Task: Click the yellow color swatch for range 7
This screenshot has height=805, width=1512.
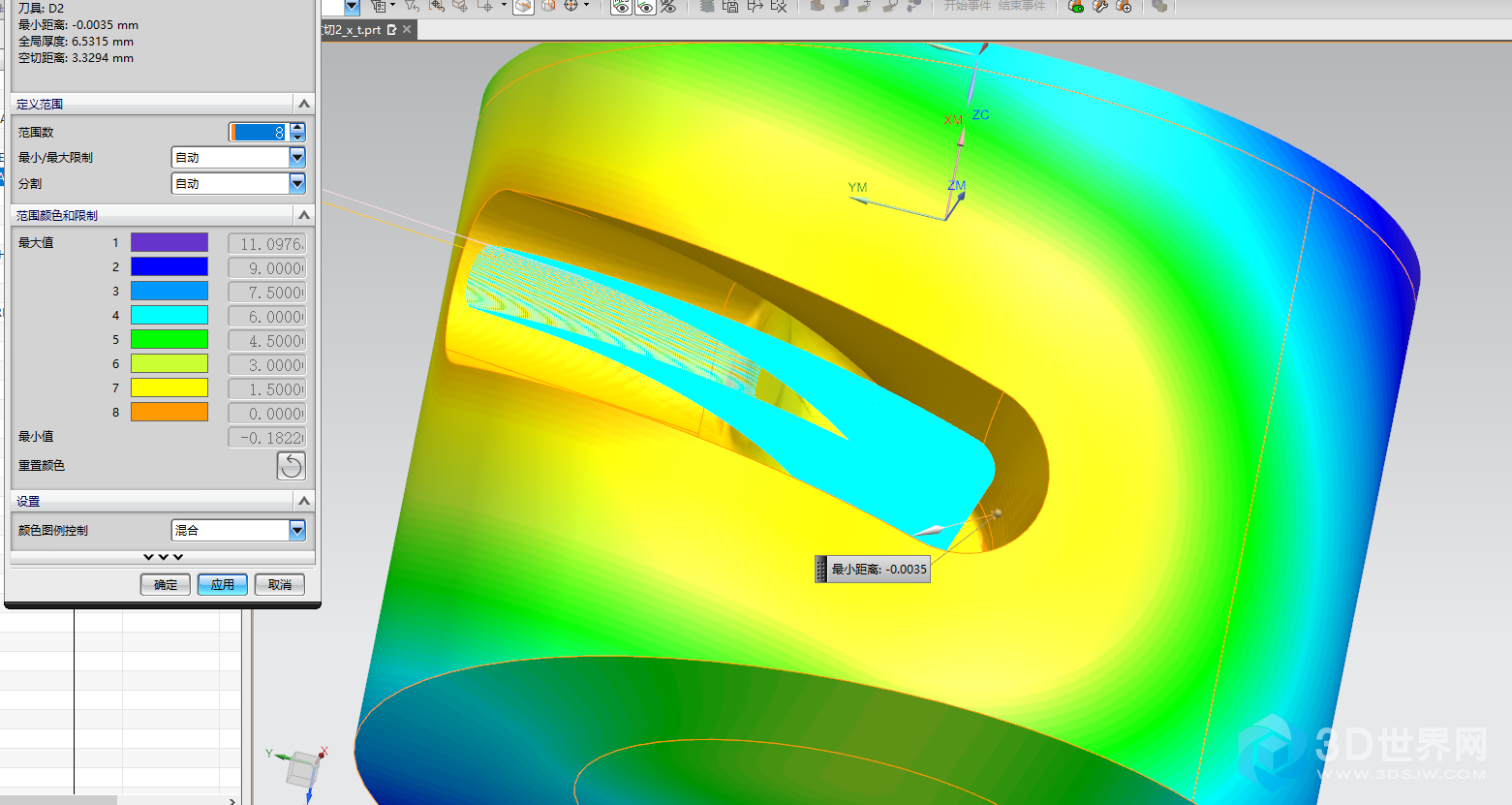Action: tap(170, 387)
